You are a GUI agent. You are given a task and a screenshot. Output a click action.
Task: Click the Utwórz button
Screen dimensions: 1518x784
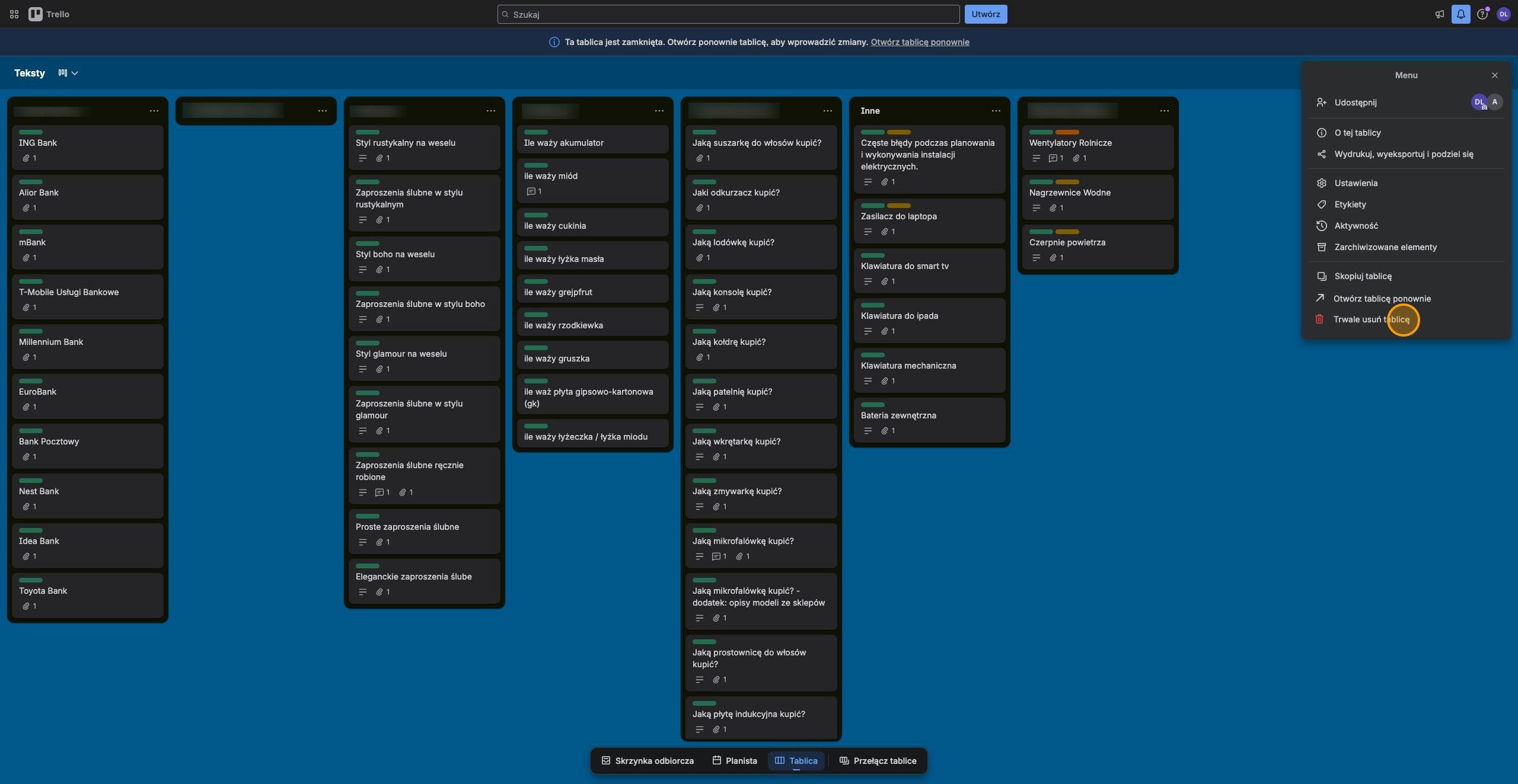(986, 14)
